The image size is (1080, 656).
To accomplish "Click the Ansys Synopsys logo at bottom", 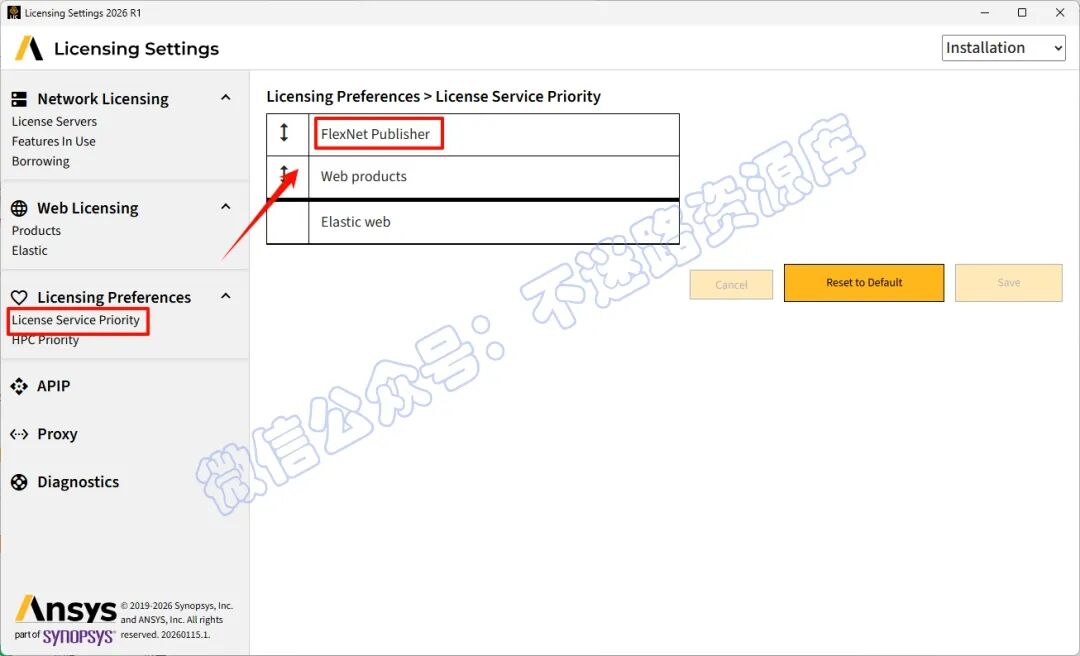I will point(65,619).
